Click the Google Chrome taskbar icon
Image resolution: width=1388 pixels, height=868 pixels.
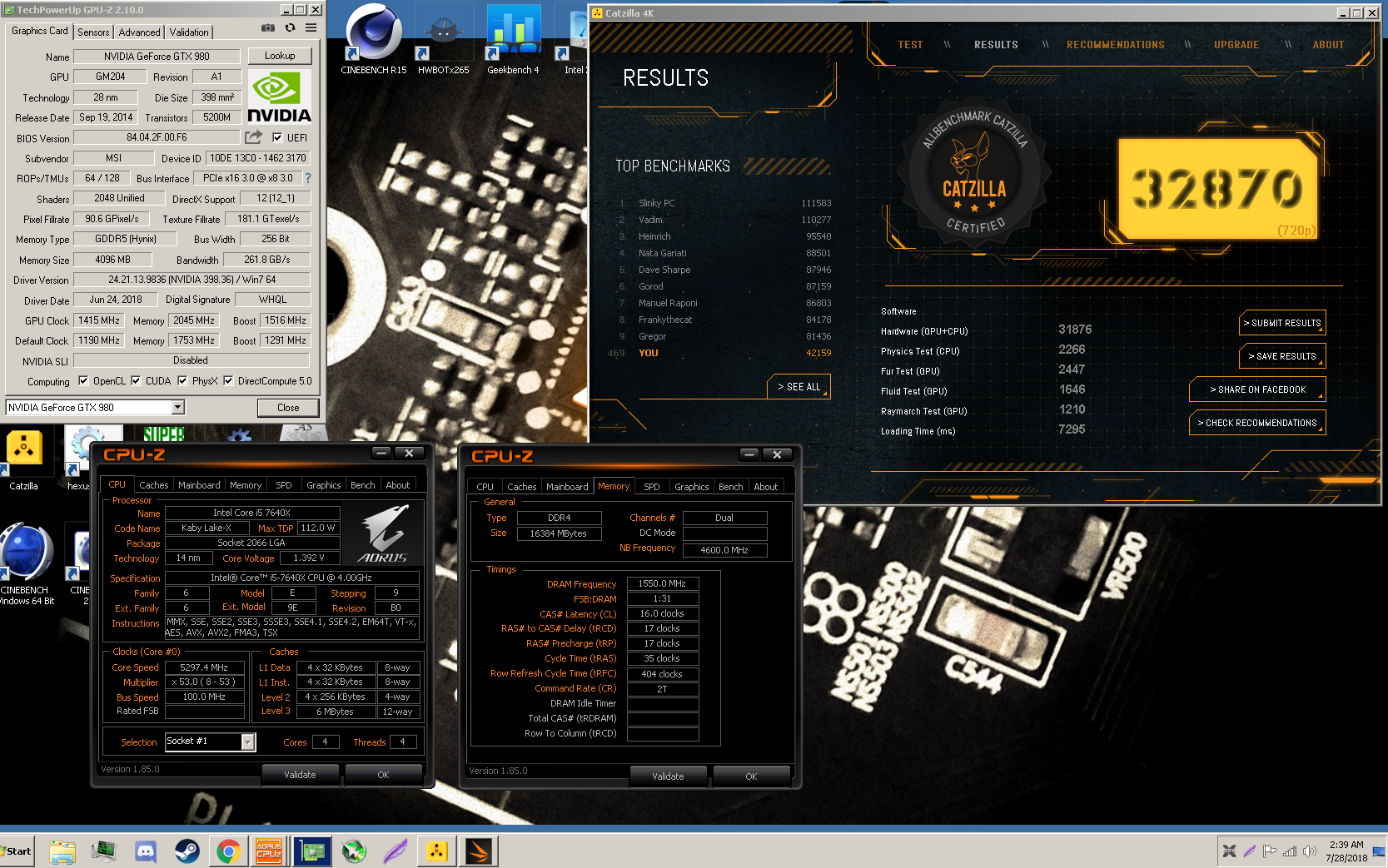click(x=229, y=851)
